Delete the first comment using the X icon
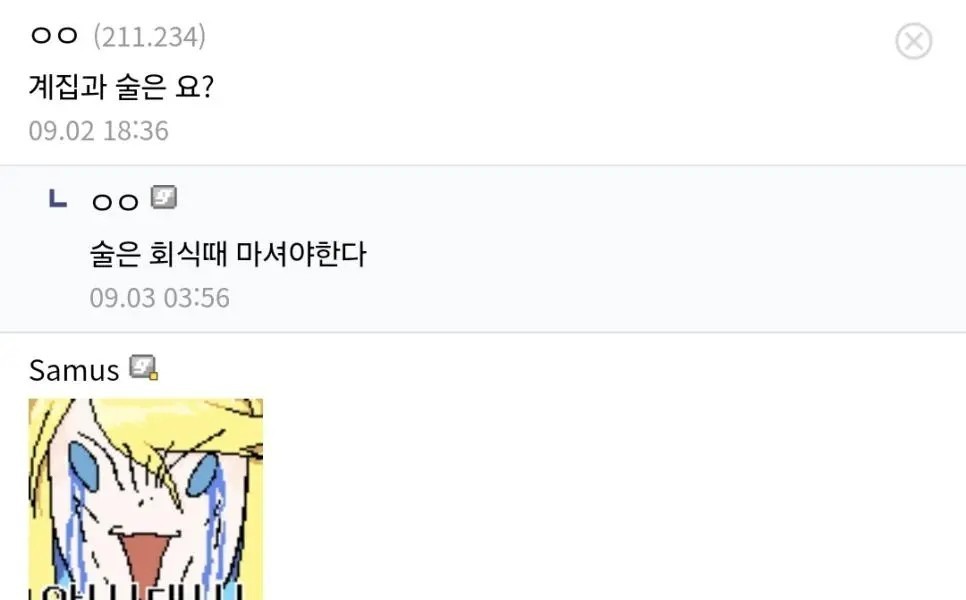Viewport: 966px width, 600px height. pos(914,41)
